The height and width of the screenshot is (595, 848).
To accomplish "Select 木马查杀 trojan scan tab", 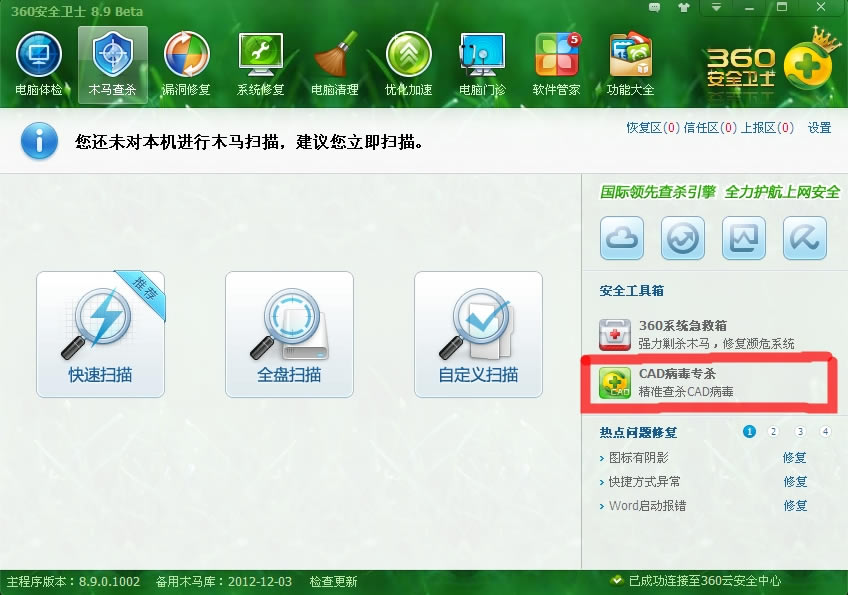I will pyautogui.click(x=112, y=64).
